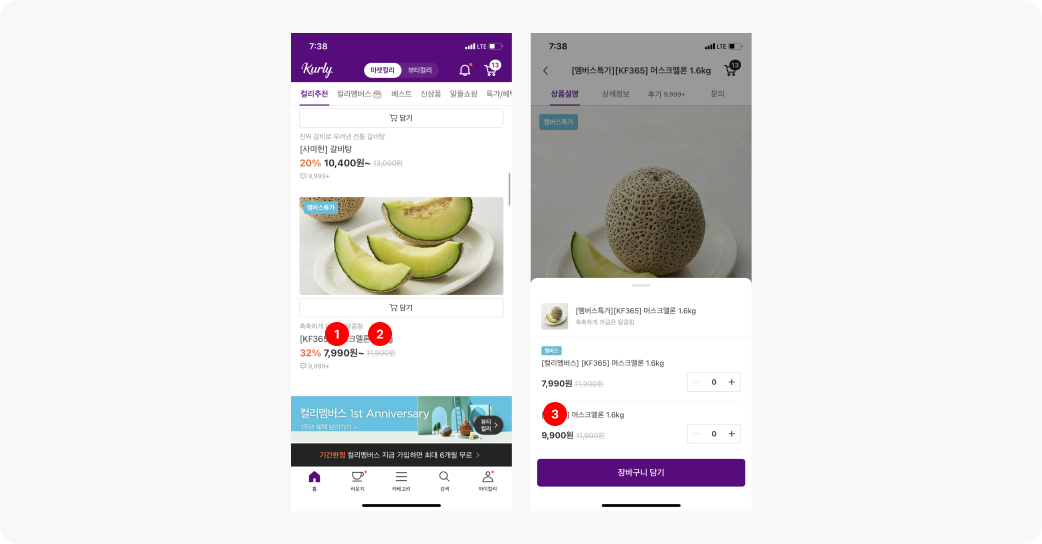Image resolution: width=1042 pixels, height=544 pixels.
Task: Go to home icon in bottom navigation
Action: [314, 481]
